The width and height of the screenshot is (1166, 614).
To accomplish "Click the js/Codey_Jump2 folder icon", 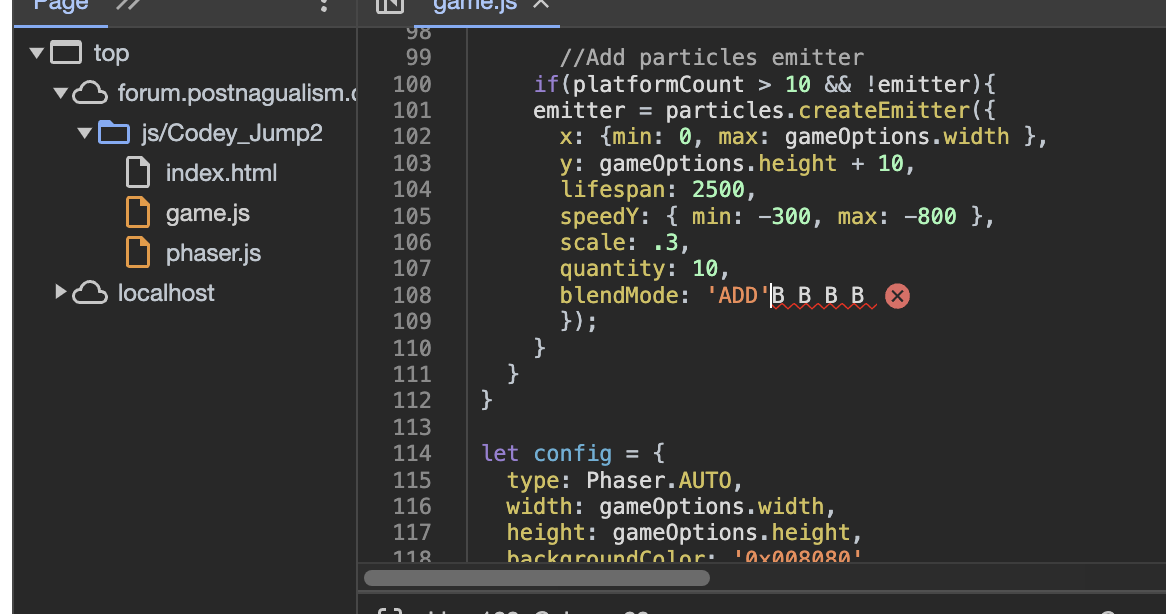I will (x=114, y=133).
